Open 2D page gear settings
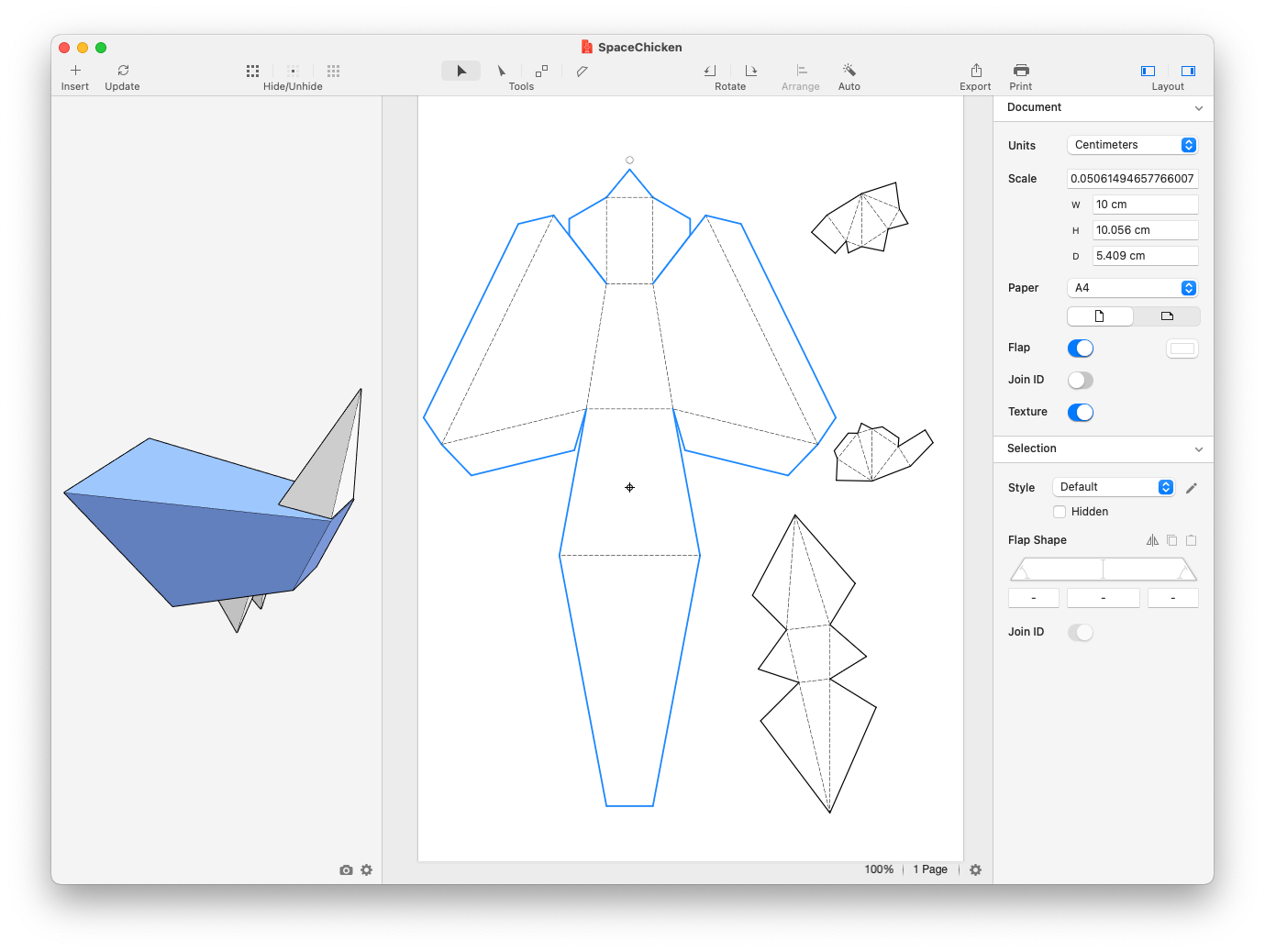 coord(976,869)
